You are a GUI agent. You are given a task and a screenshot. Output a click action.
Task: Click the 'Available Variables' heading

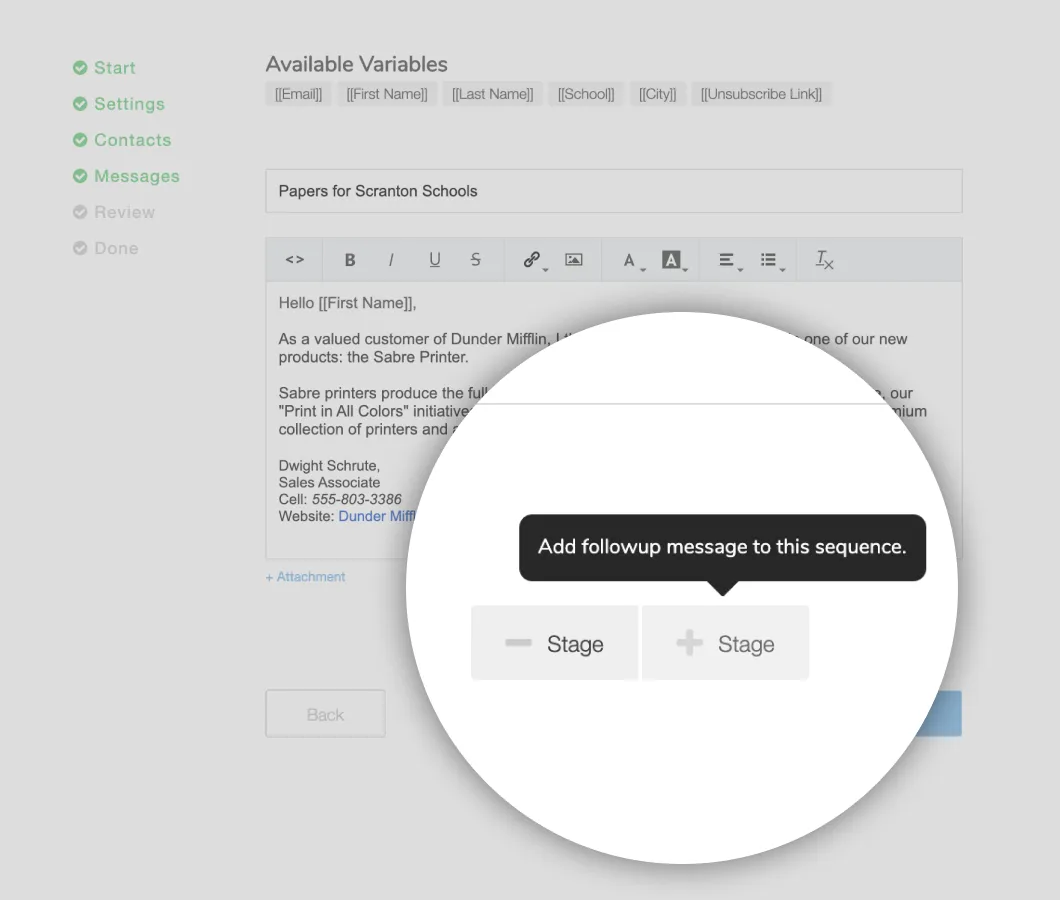click(356, 64)
